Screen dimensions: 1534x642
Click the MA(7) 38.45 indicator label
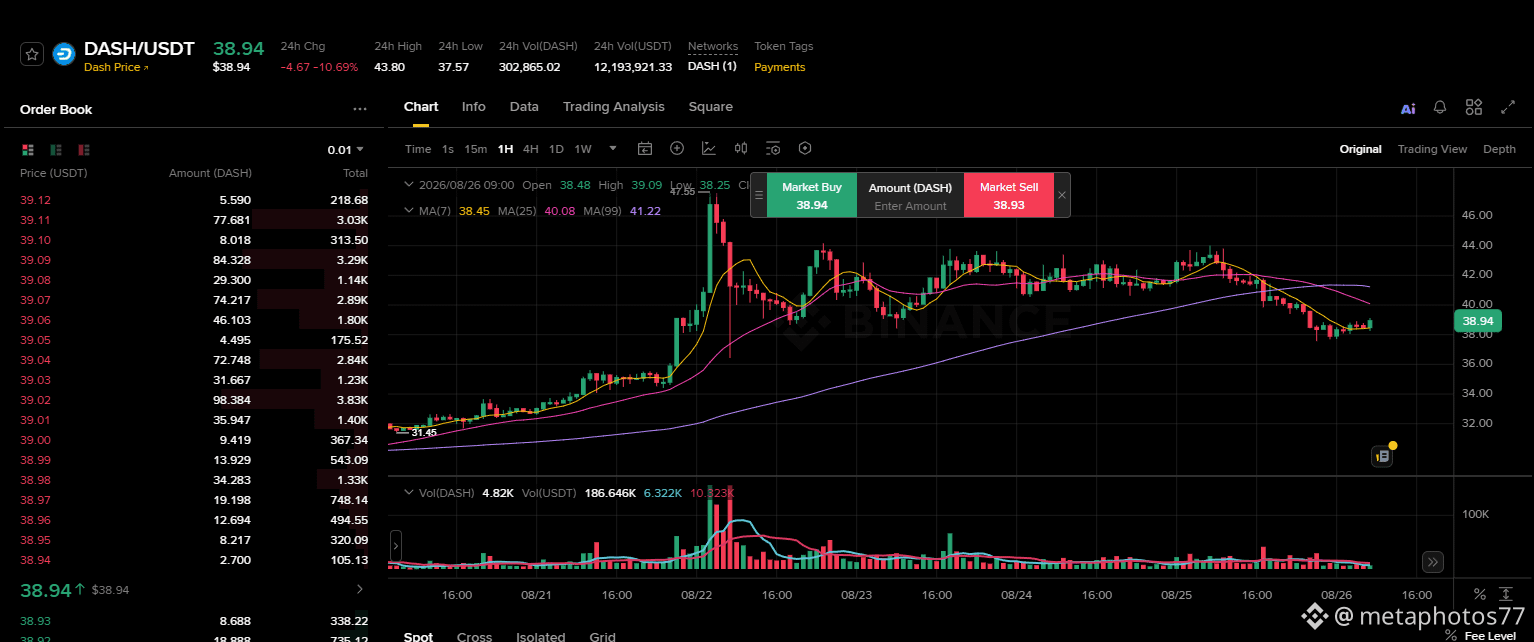[x=453, y=211]
